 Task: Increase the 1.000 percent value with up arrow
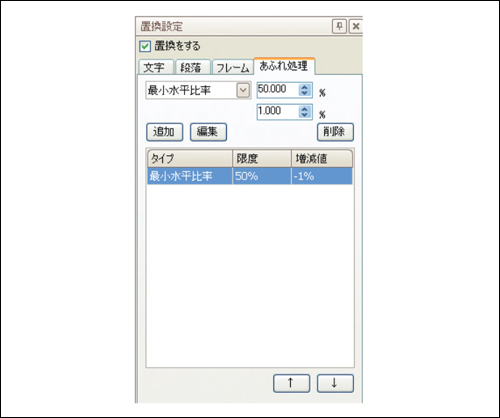click(x=304, y=109)
